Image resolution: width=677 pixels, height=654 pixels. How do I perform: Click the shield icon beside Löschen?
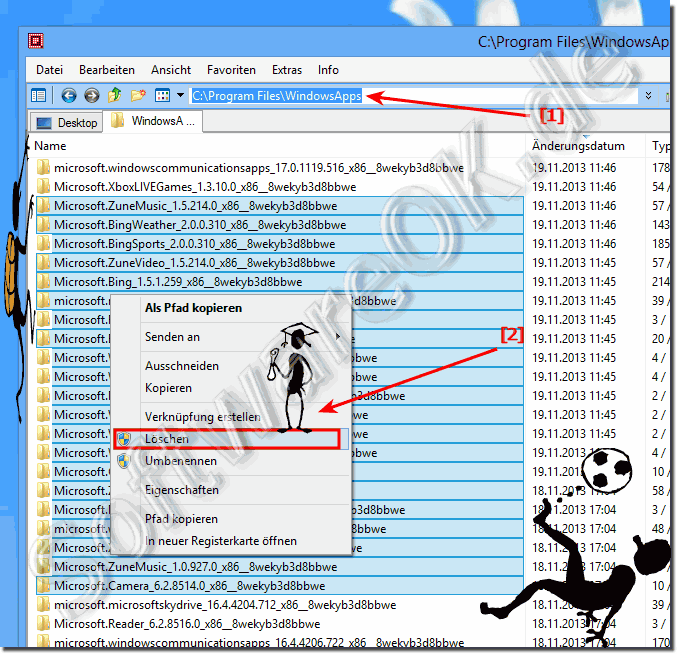pyautogui.click(x=124, y=439)
